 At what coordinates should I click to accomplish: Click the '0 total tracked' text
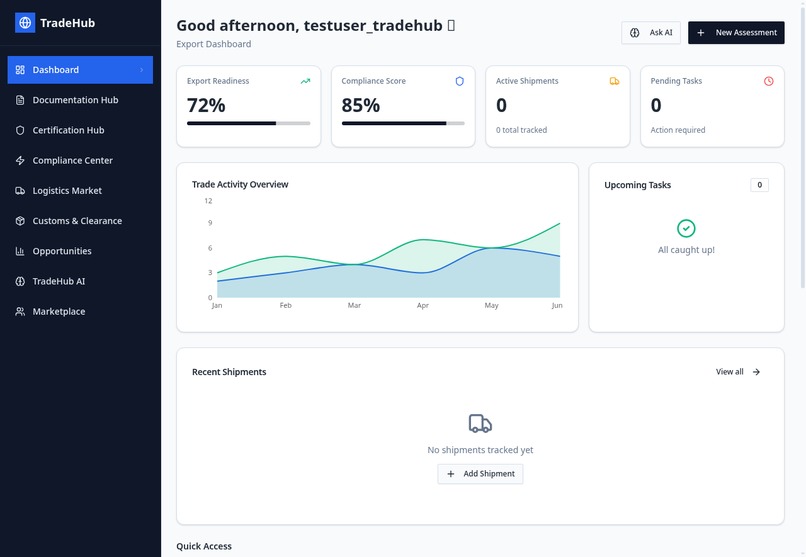coord(521,131)
